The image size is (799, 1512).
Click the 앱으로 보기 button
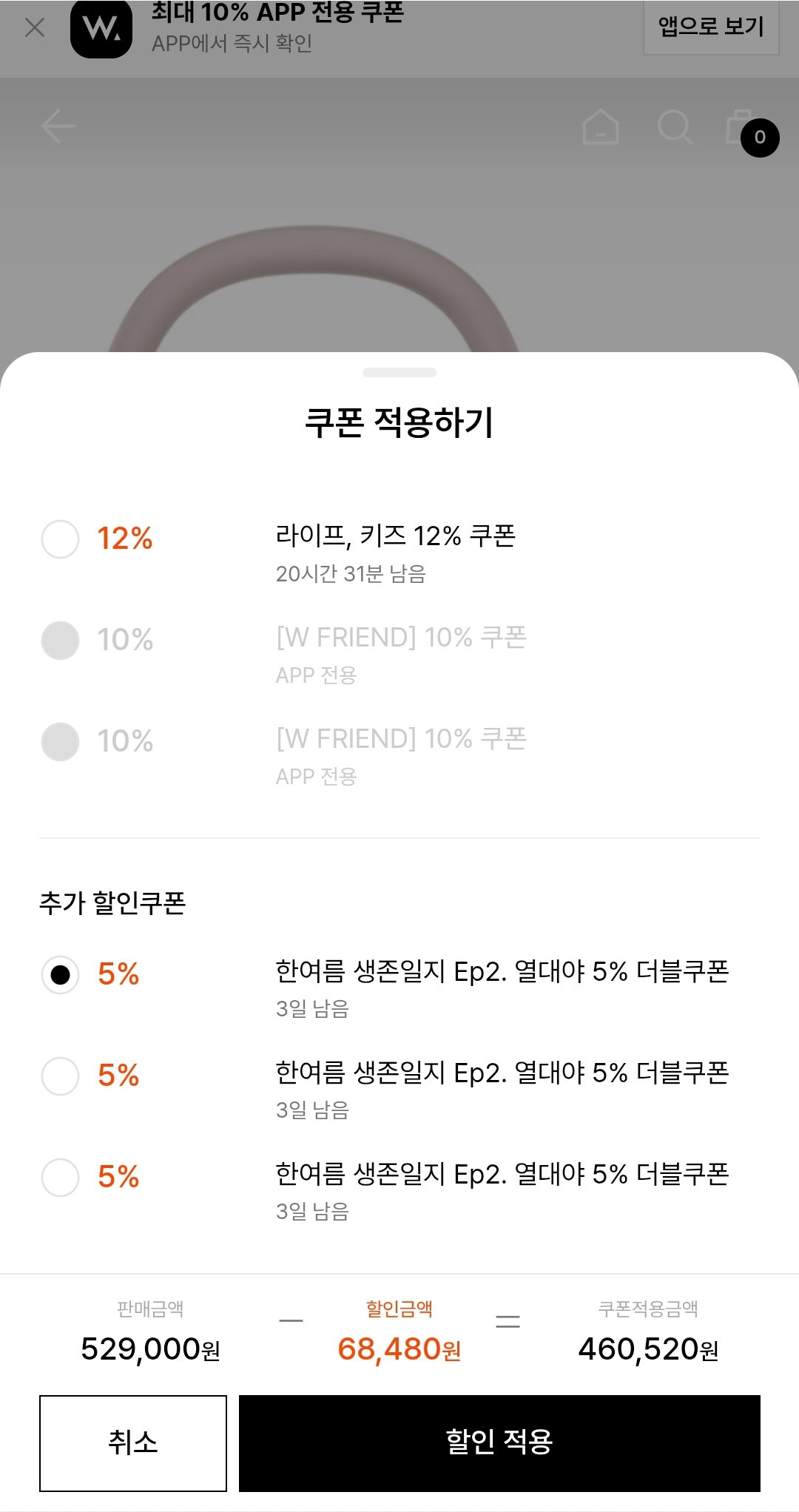[711, 27]
